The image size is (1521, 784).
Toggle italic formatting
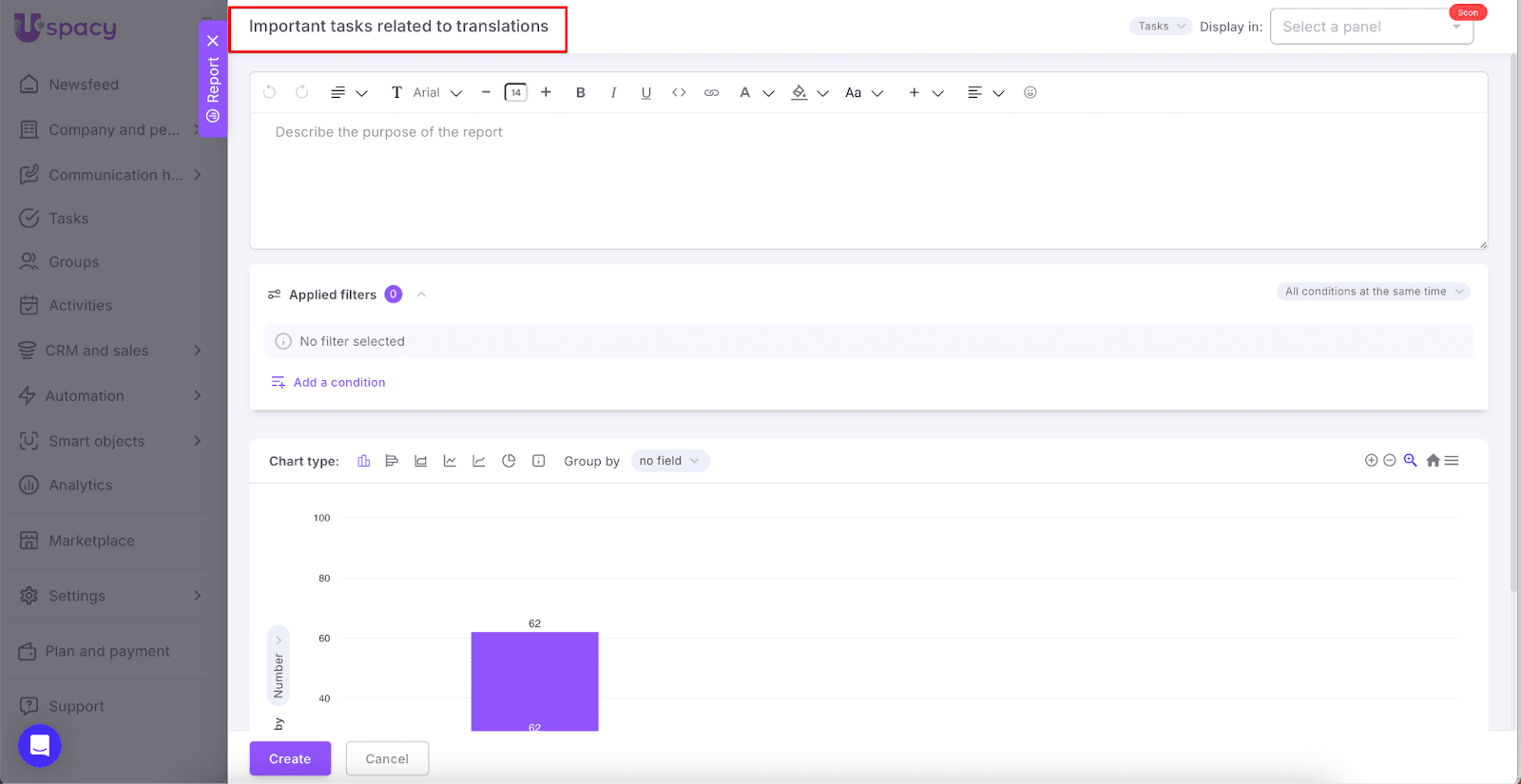pyautogui.click(x=613, y=93)
